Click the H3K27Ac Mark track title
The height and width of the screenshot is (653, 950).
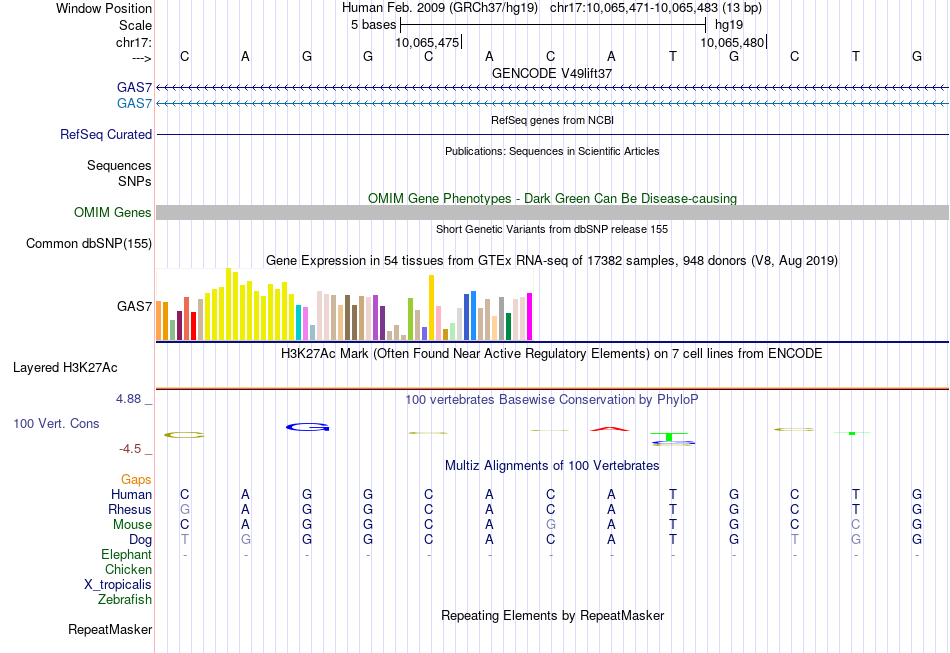coord(552,353)
